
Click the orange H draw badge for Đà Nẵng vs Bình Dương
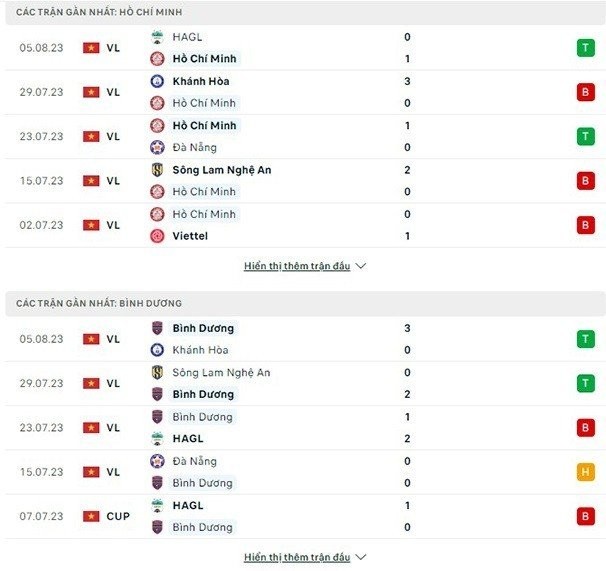pyautogui.click(x=585, y=472)
